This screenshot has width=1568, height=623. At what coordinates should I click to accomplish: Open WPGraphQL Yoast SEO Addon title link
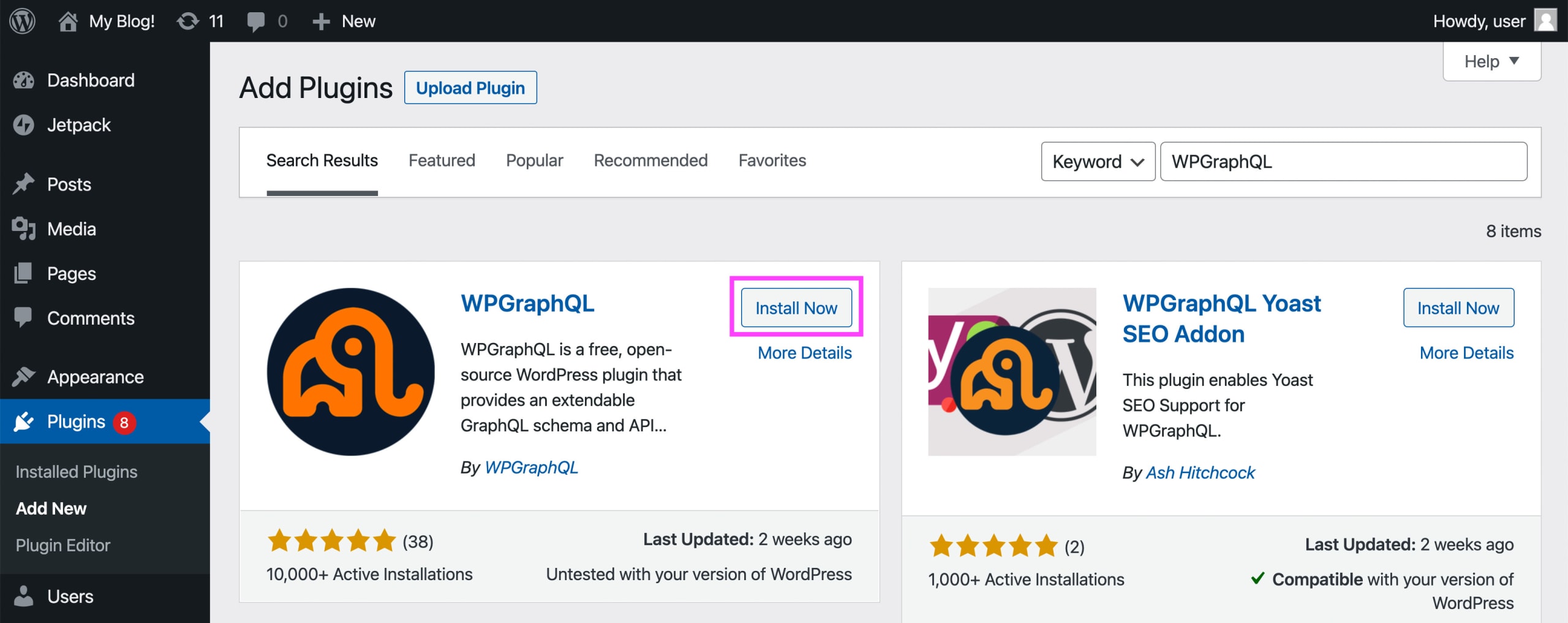pos(1221,319)
